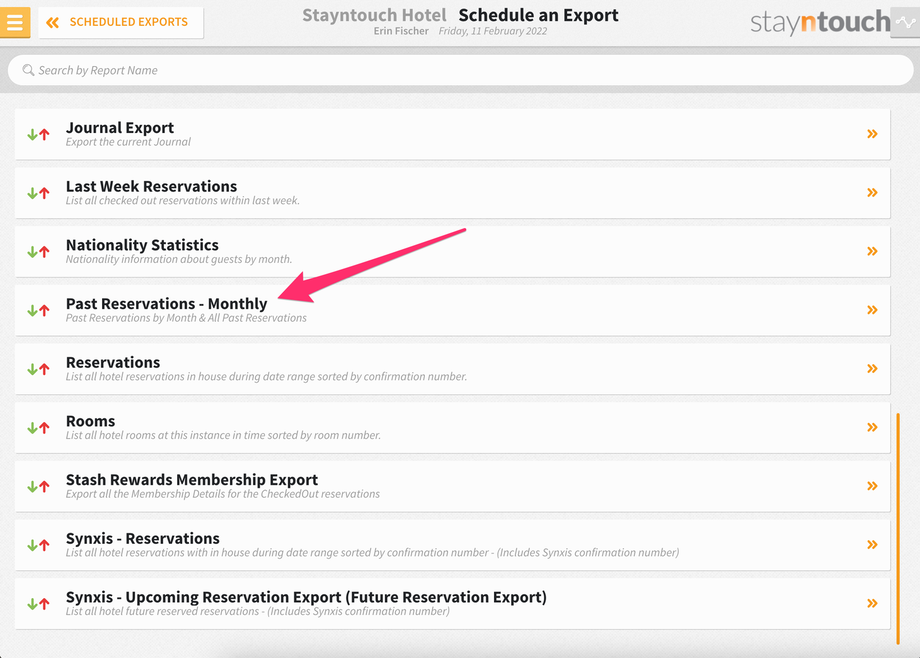Click the export arrows icon for Last Week Reservations
Viewport: 920px width, 658px height.
pos(39,193)
